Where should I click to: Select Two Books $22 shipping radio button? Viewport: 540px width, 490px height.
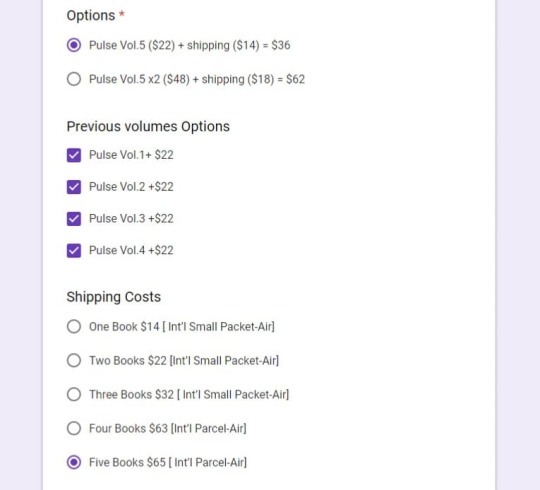coord(74,361)
